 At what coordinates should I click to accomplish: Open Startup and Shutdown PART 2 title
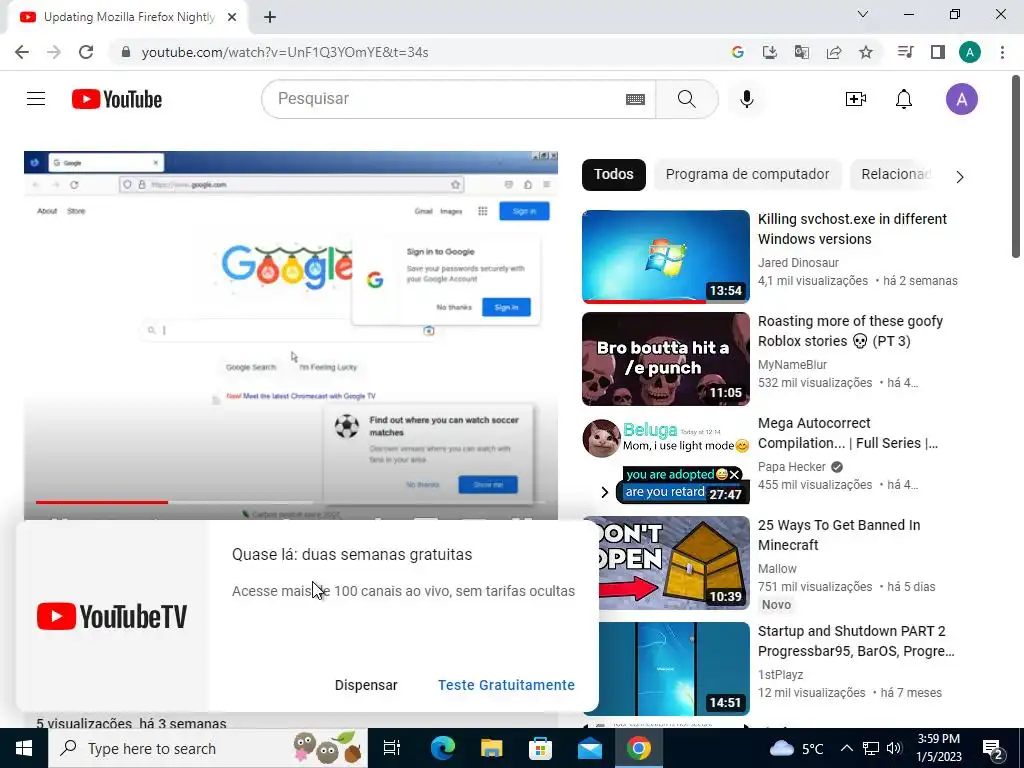point(856,641)
